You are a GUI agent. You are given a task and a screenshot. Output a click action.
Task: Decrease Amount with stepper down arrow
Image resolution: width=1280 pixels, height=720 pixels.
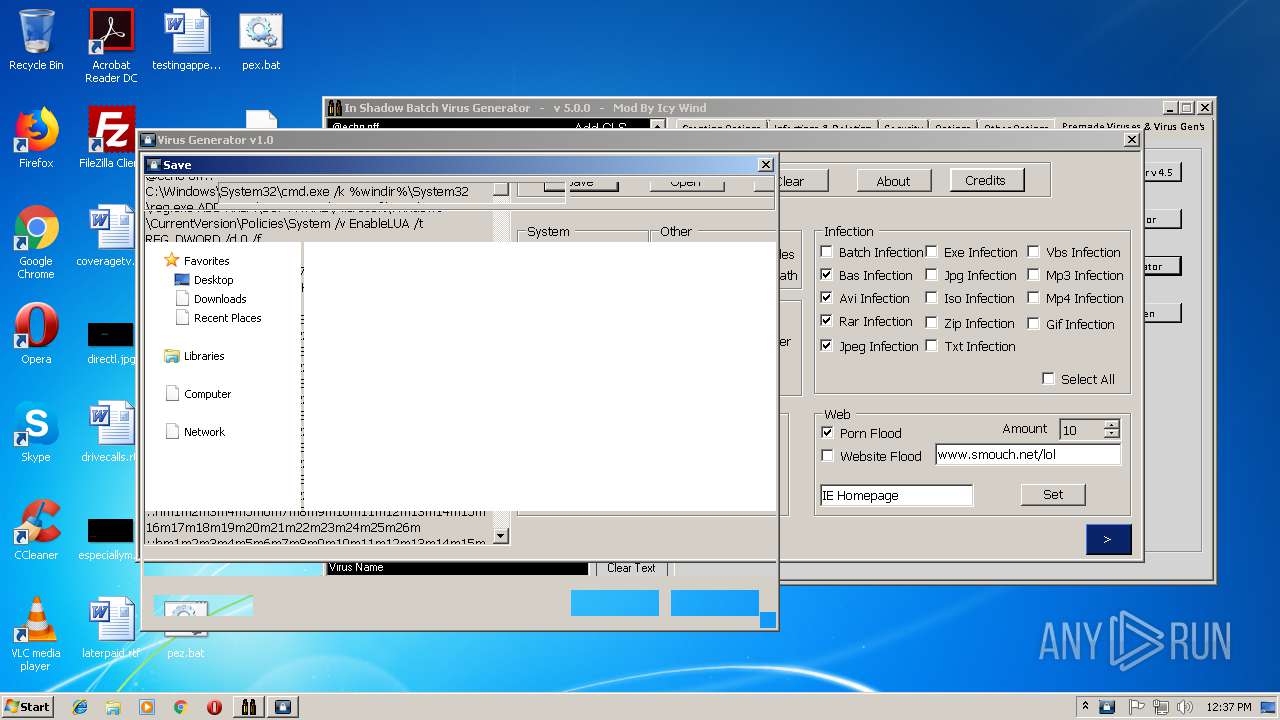[1111, 435]
